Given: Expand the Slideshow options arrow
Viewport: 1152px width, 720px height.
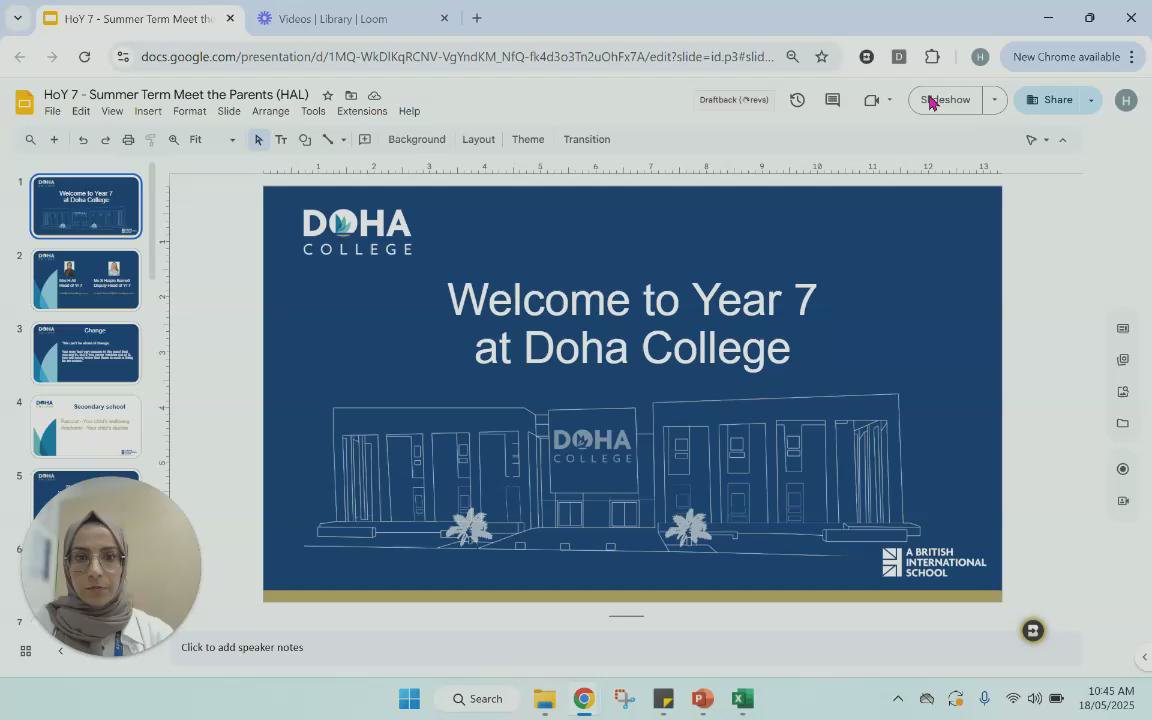Looking at the screenshot, I should pos(995,100).
